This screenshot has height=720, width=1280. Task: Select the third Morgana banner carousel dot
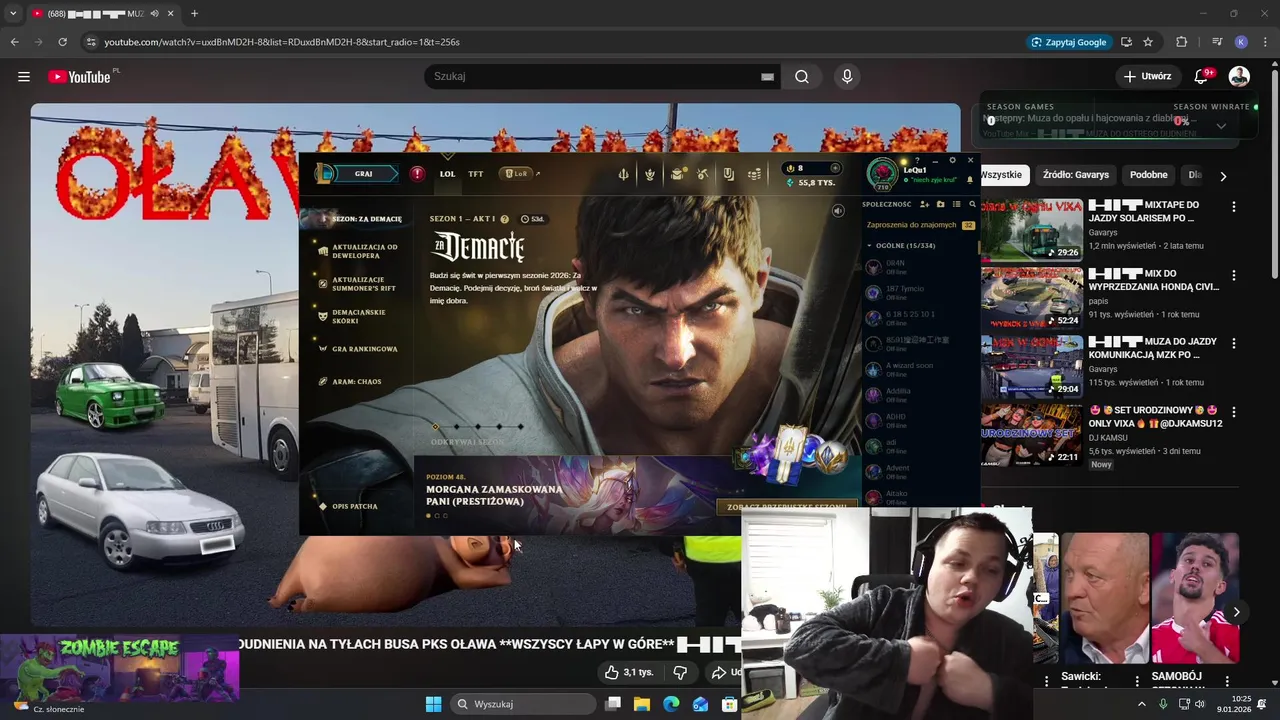point(446,516)
